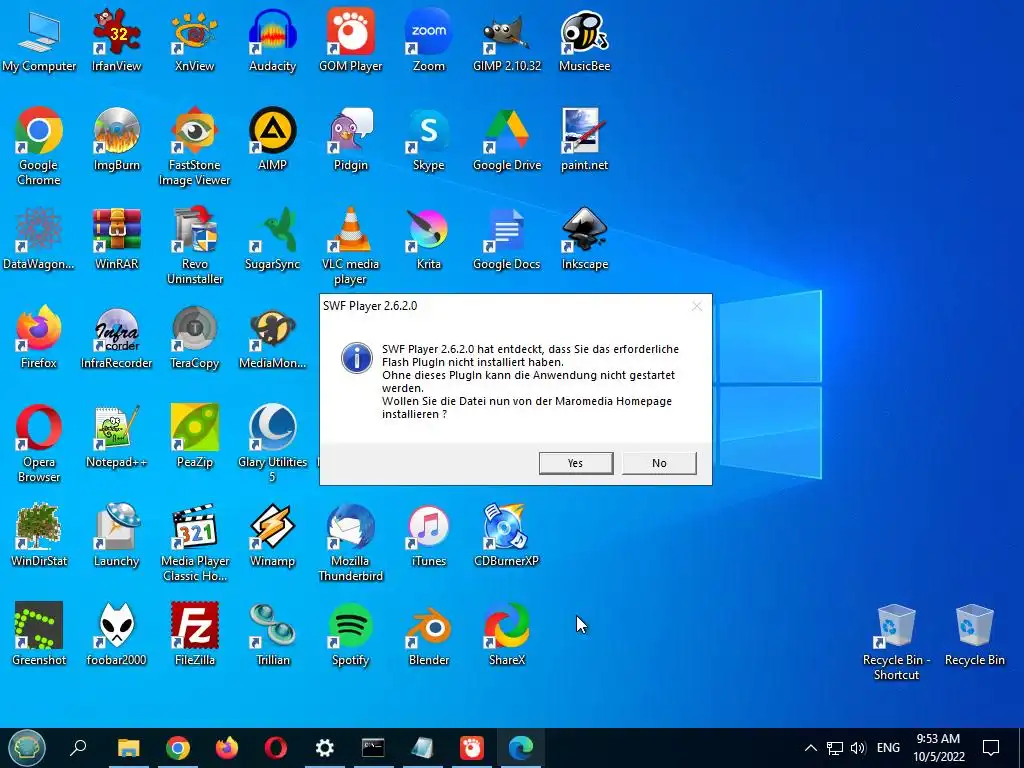Select the MediaMonkey desktop icon
This screenshot has width=1024, height=768.
click(x=272, y=338)
